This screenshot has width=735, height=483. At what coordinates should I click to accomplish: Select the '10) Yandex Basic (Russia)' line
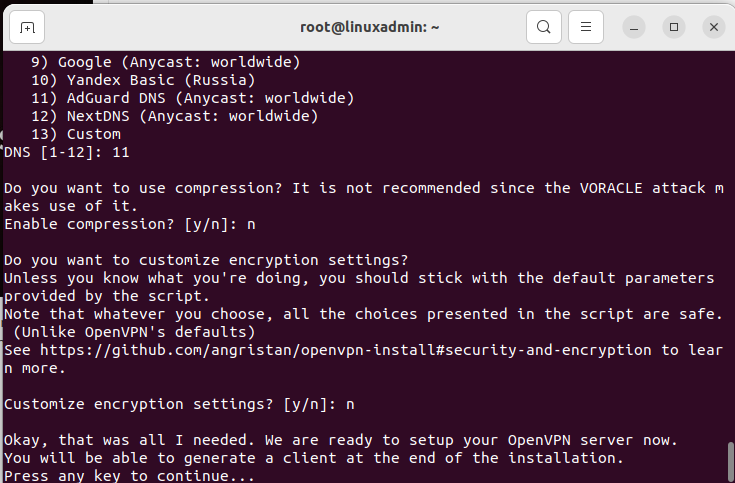coord(143,80)
